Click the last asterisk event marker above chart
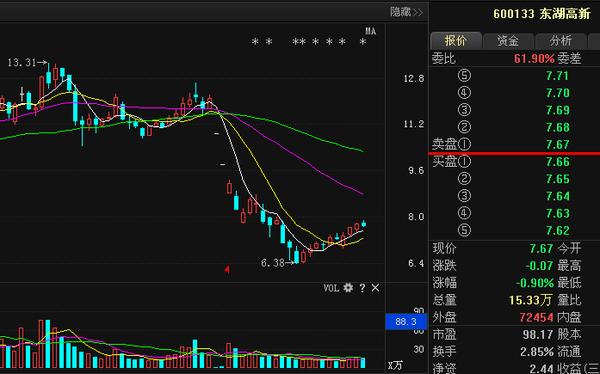 tap(363, 42)
